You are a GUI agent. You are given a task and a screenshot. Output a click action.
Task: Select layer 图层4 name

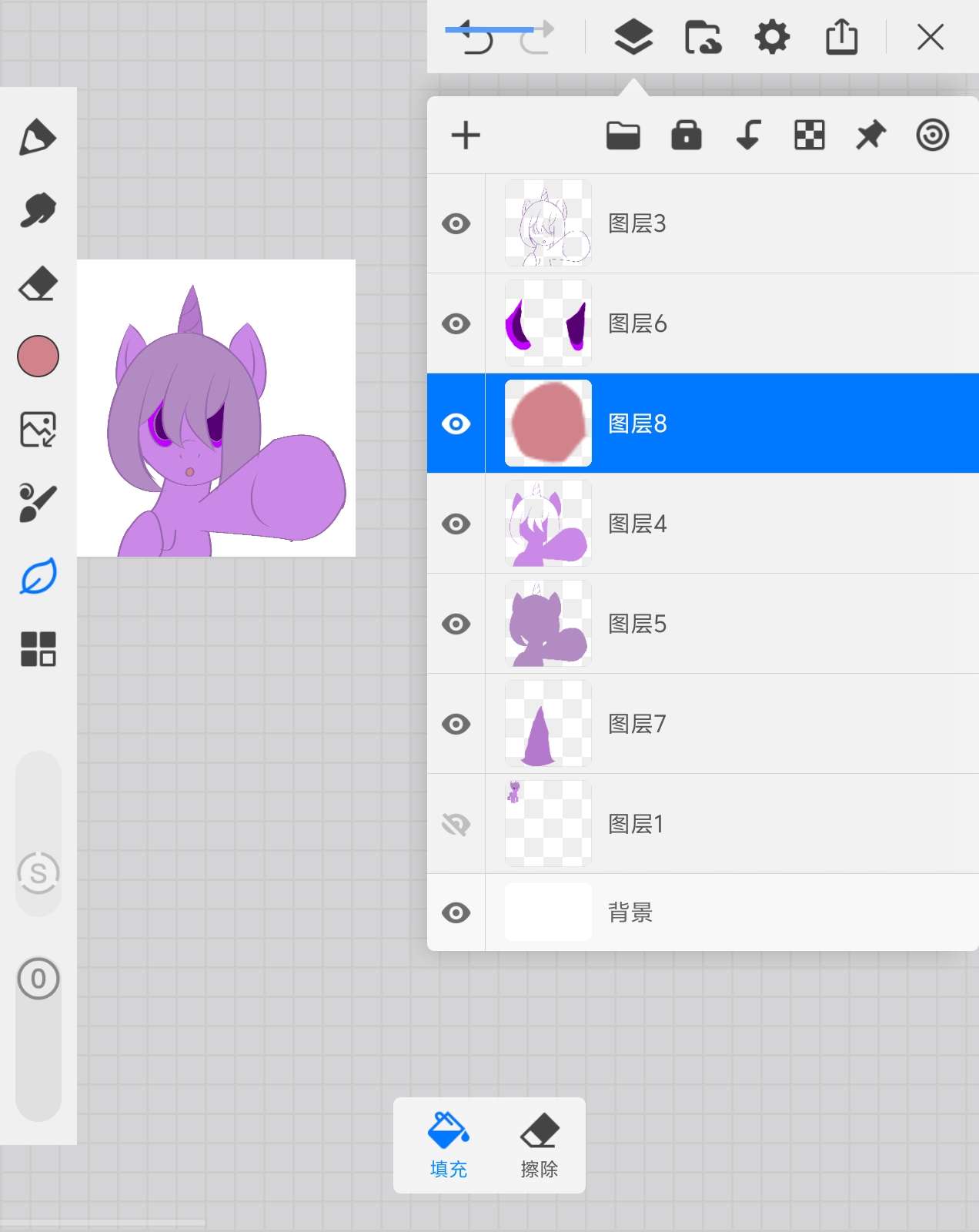(637, 524)
